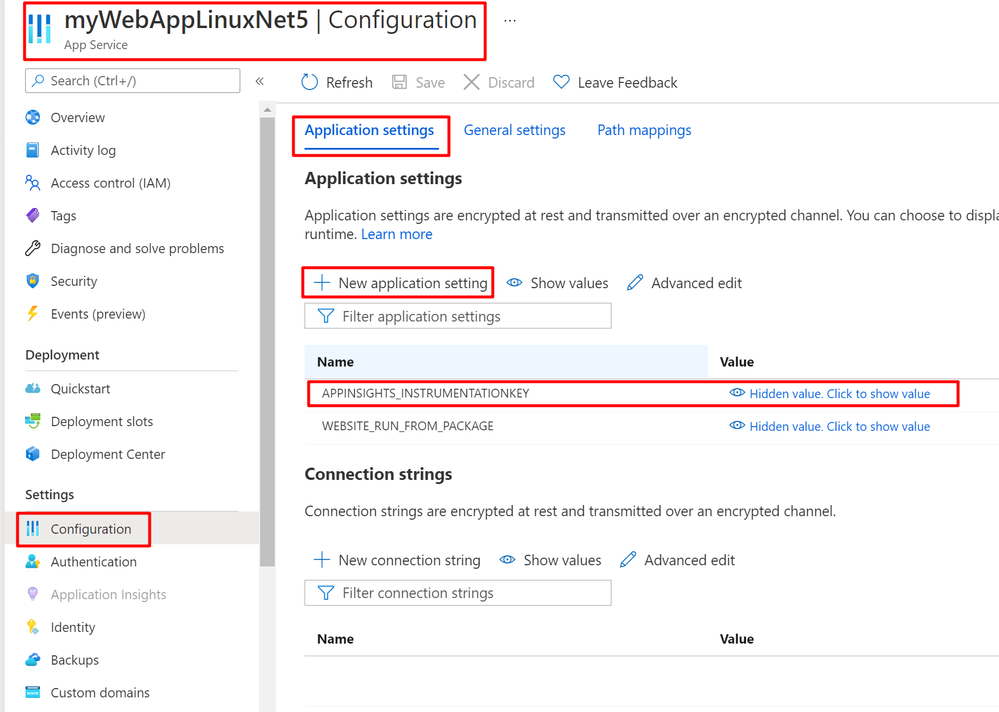Click the Application Insights lightbulb icon
Image resolution: width=999 pixels, height=712 pixels.
click(32, 594)
